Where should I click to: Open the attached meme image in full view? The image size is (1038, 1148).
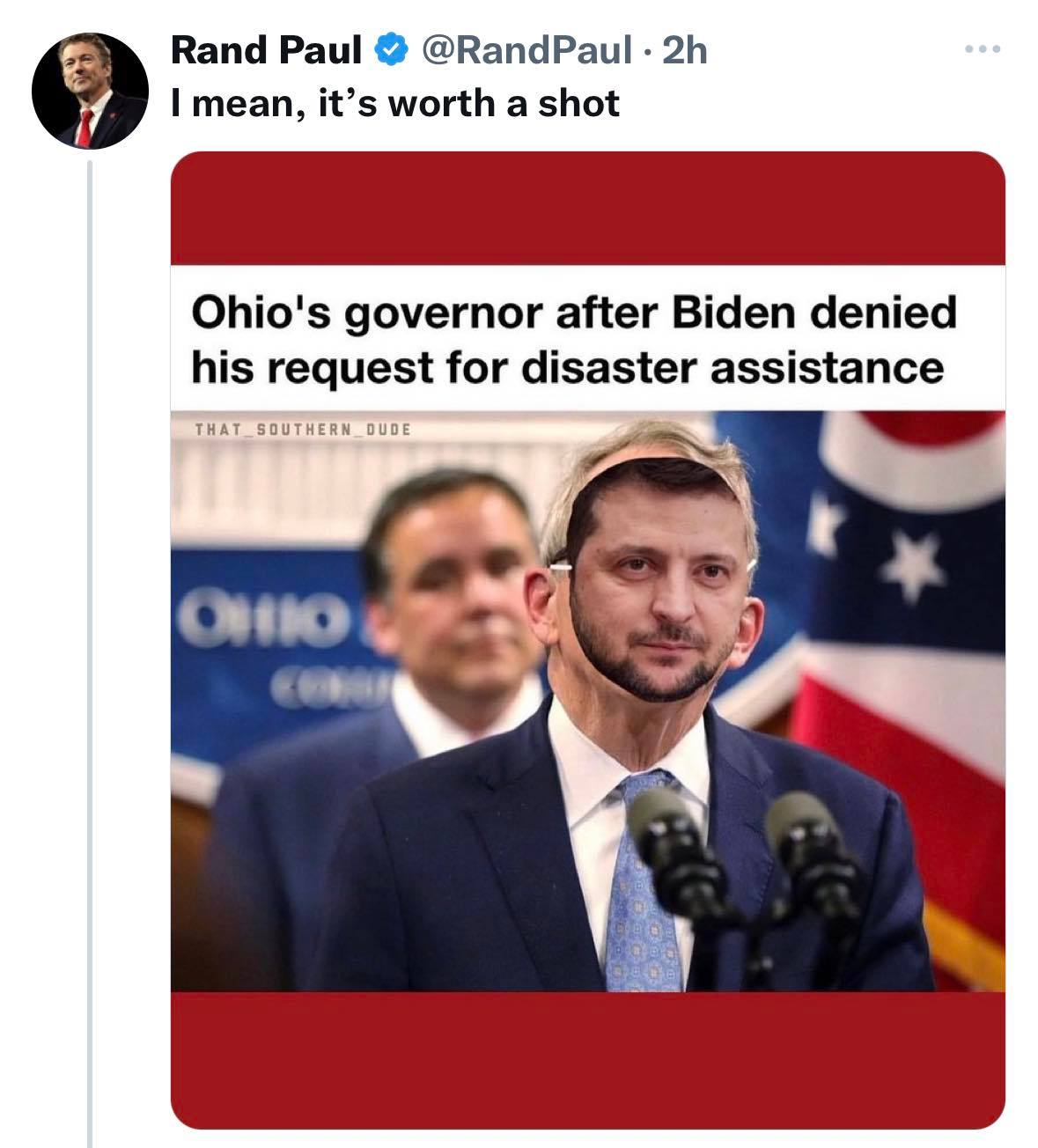587,695
